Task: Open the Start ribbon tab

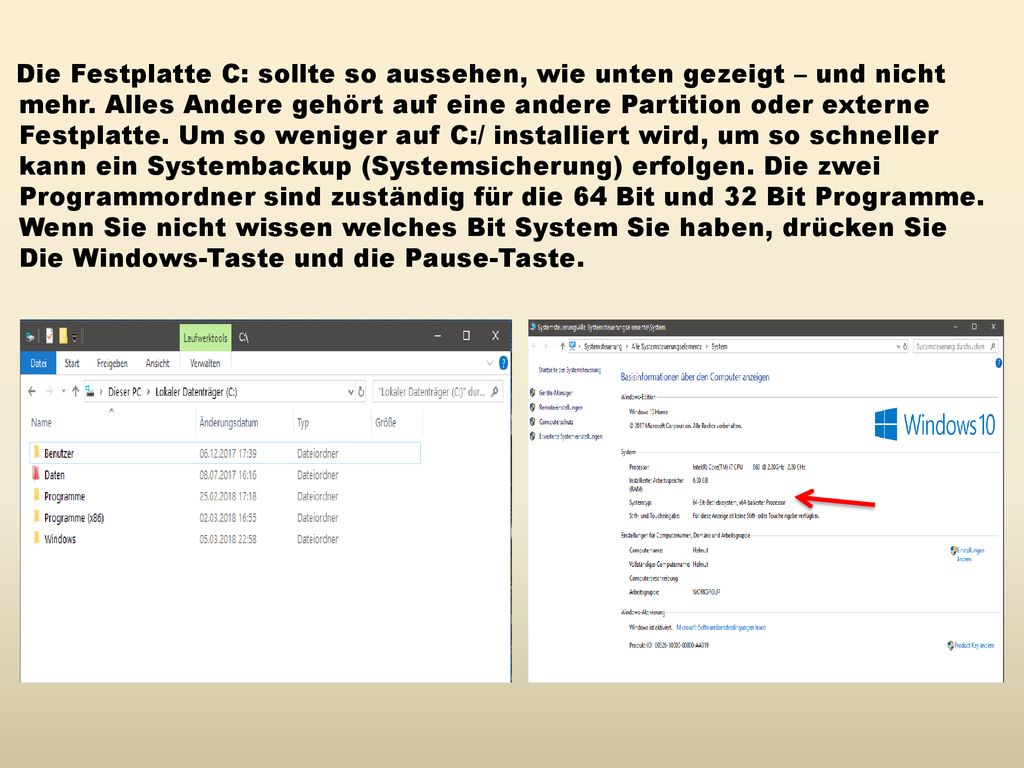Action: (x=72, y=363)
